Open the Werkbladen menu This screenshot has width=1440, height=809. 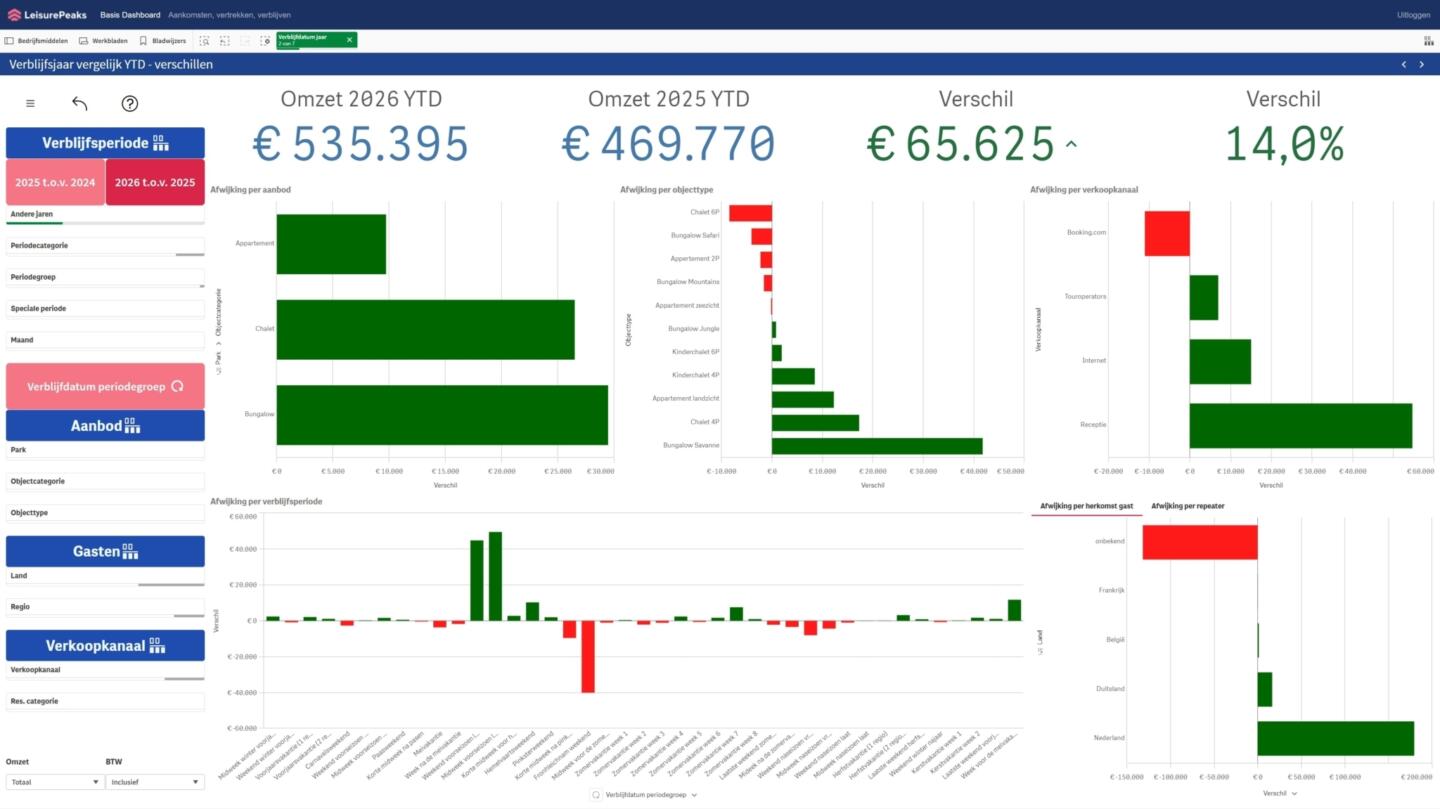(103, 41)
